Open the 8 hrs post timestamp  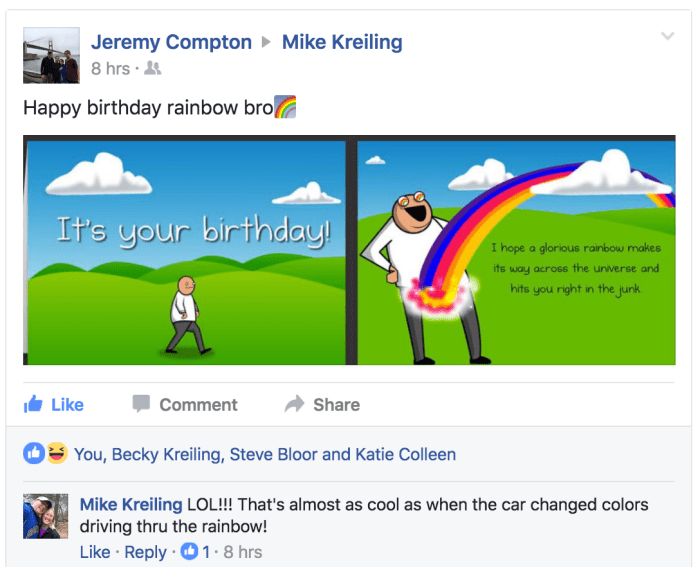point(110,69)
